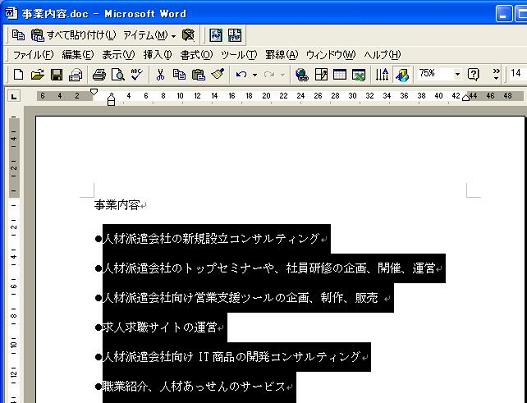Click Copy on the standard toolbar
Screen dimensions: 527x403
pos(179,74)
